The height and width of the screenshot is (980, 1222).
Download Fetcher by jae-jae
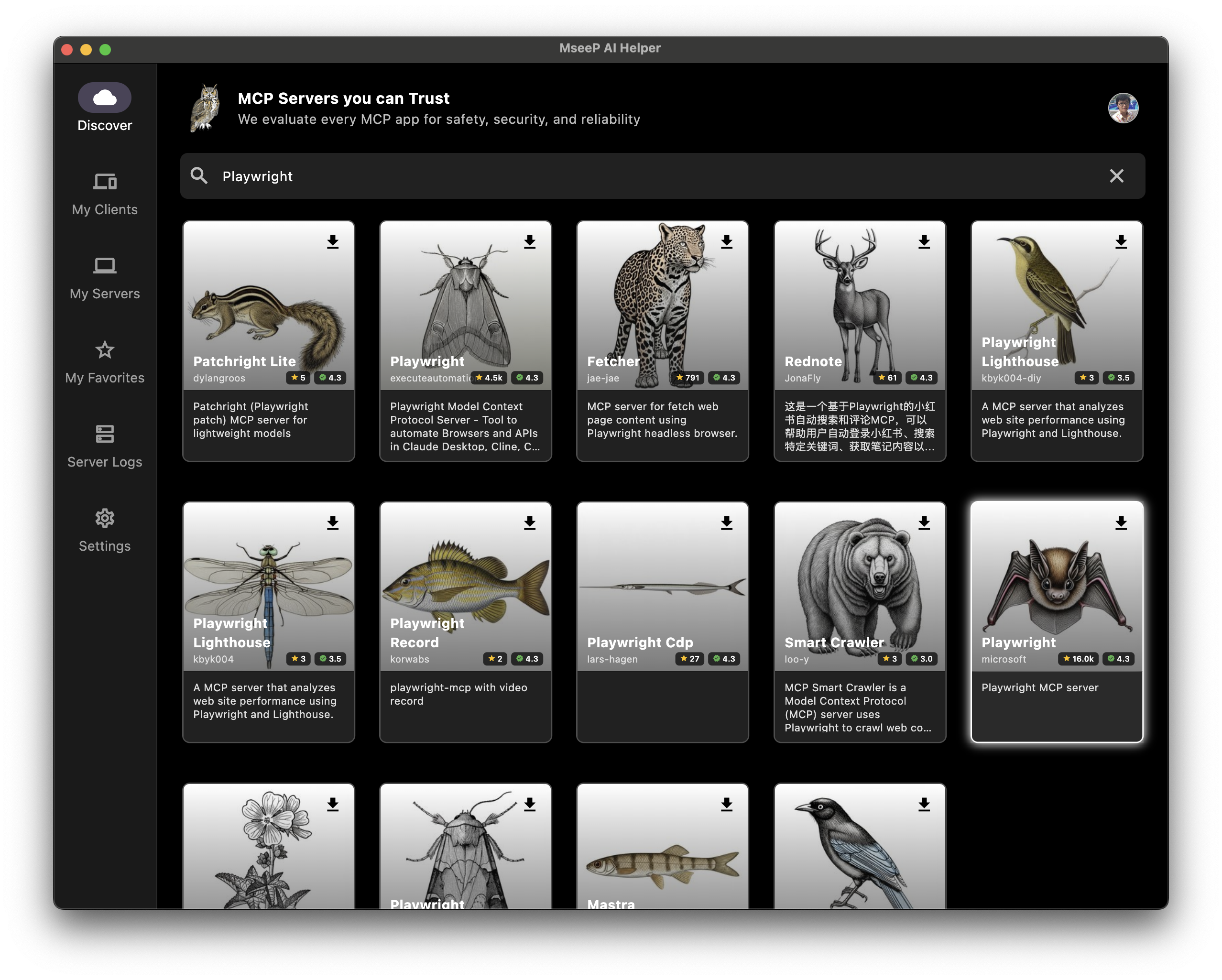click(x=727, y=242)
